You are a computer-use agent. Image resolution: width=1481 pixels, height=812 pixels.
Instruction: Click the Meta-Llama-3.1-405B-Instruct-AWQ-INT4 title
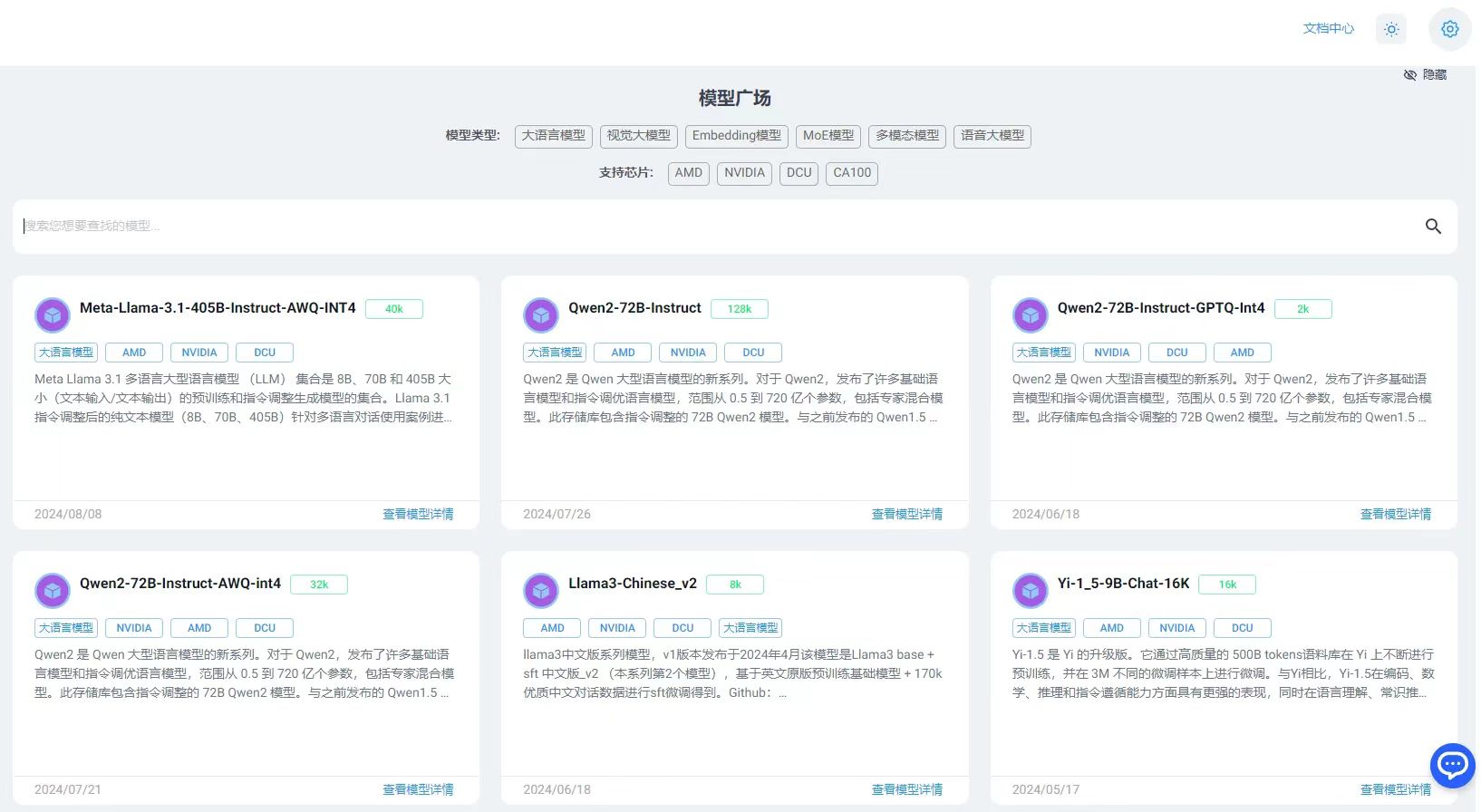pyautogui.click(x=218, y=308)
